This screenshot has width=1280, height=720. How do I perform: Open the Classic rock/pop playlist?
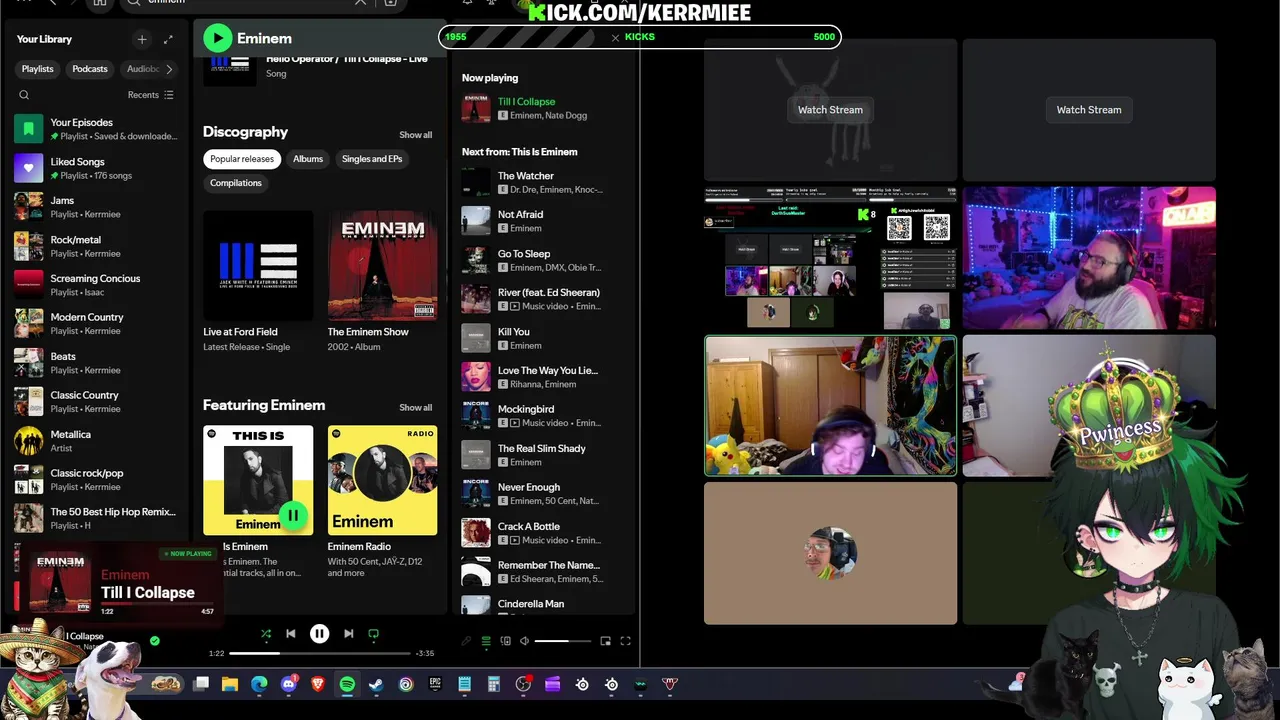pyautogui.click(x=96, y=480)
